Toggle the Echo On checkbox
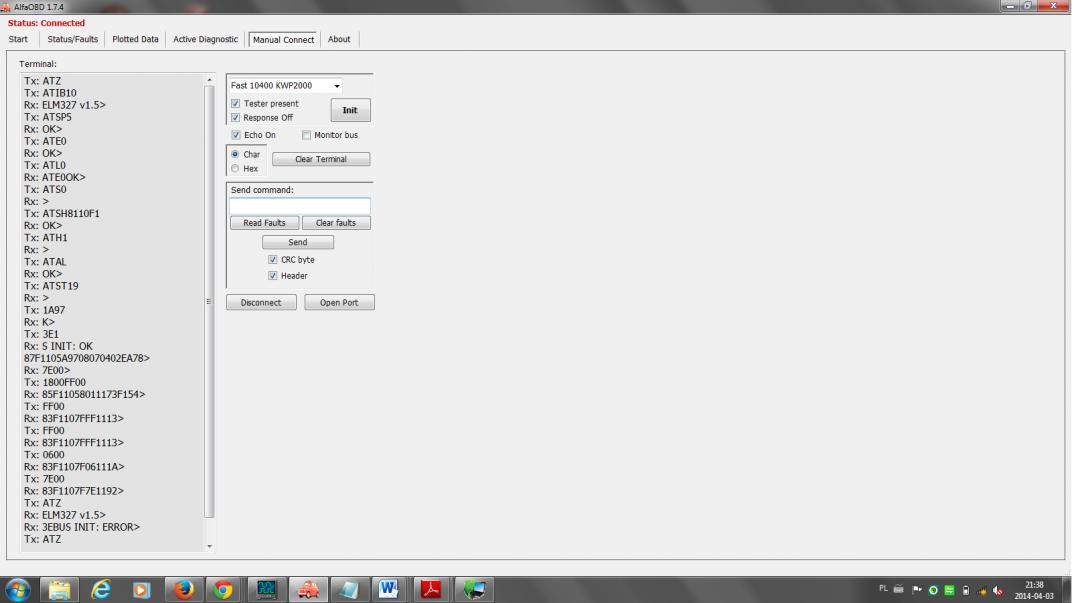 point(236,135)
